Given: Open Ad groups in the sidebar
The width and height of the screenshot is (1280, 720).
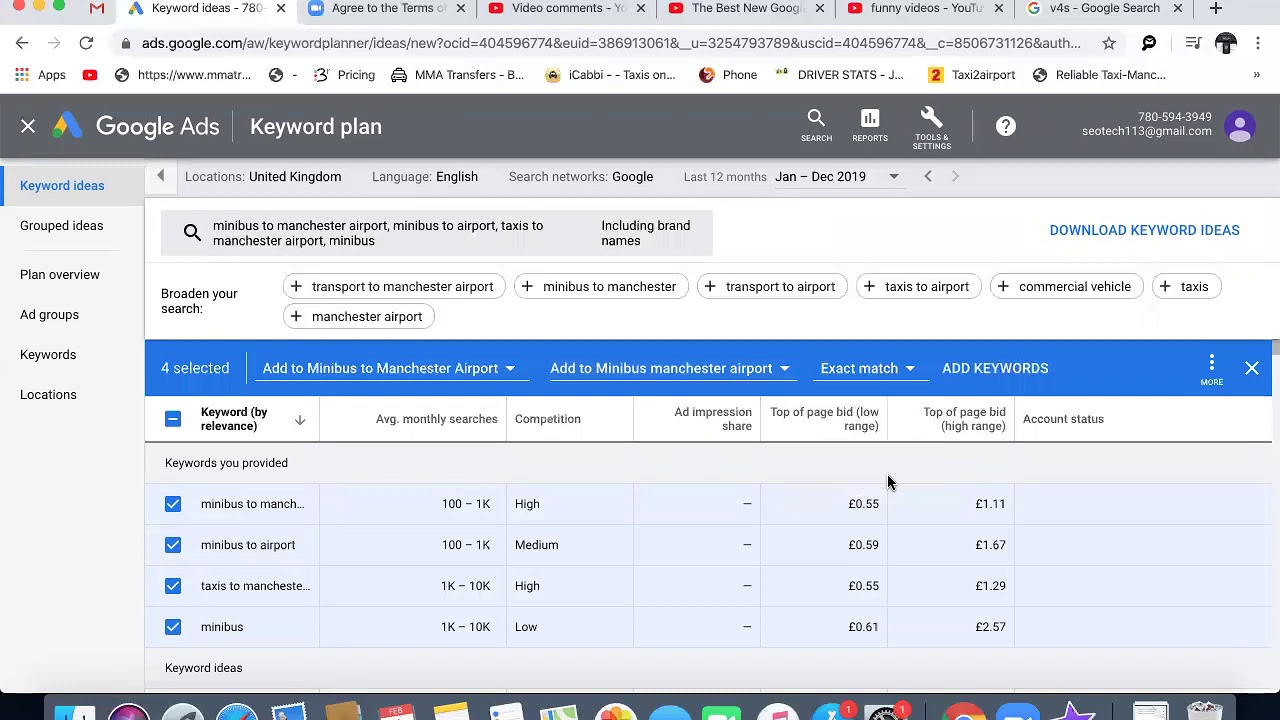Looking at the screenshot, I should pyautogui.click(x=49, y=314).
